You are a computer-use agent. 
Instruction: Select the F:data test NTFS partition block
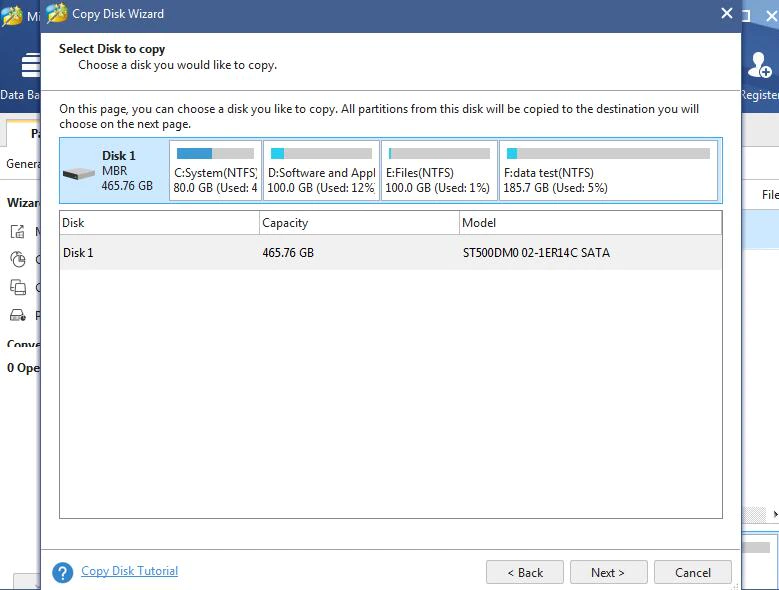pos(608,170)
